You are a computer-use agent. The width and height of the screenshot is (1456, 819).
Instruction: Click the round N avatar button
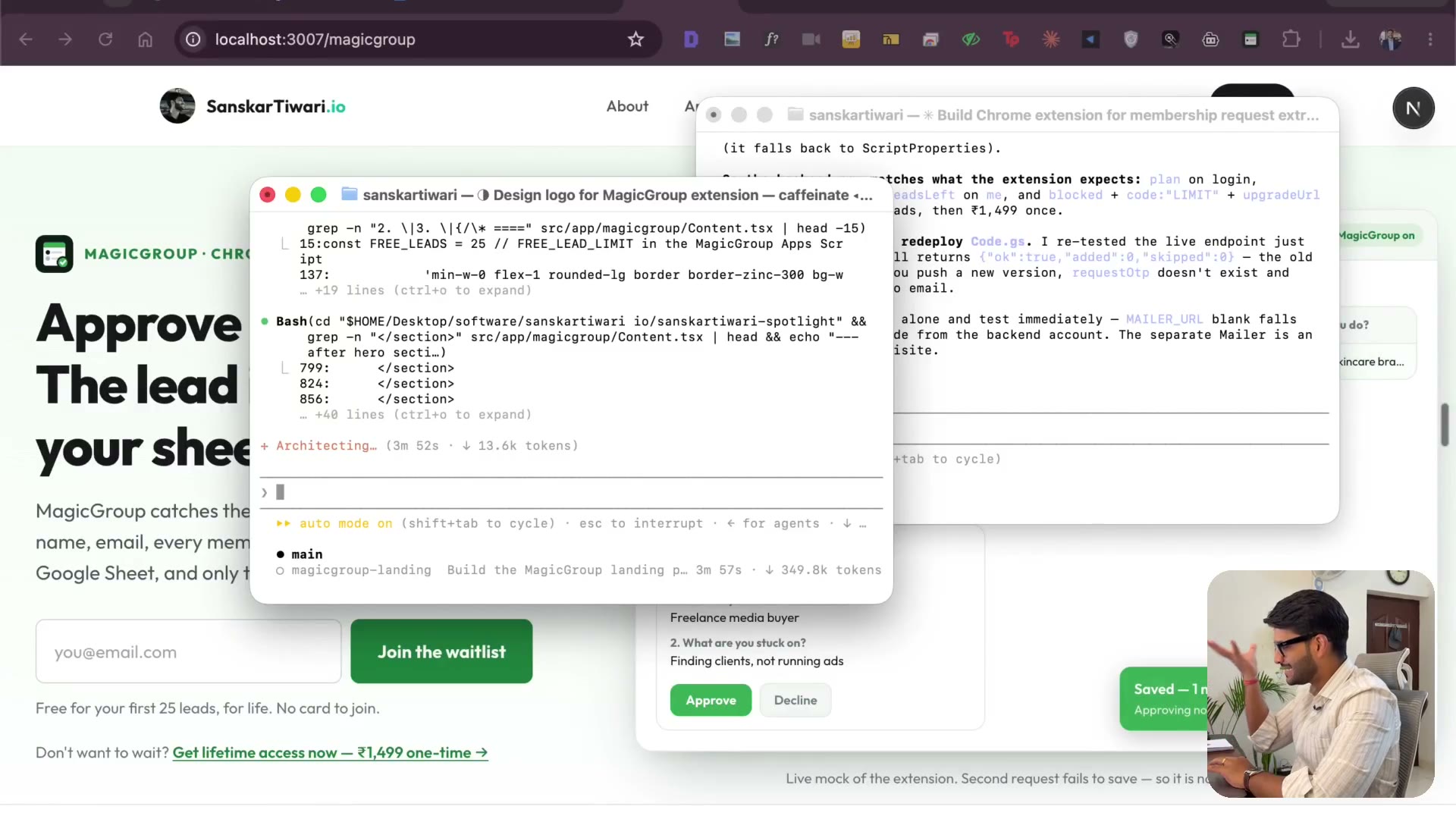point(1413,108)
